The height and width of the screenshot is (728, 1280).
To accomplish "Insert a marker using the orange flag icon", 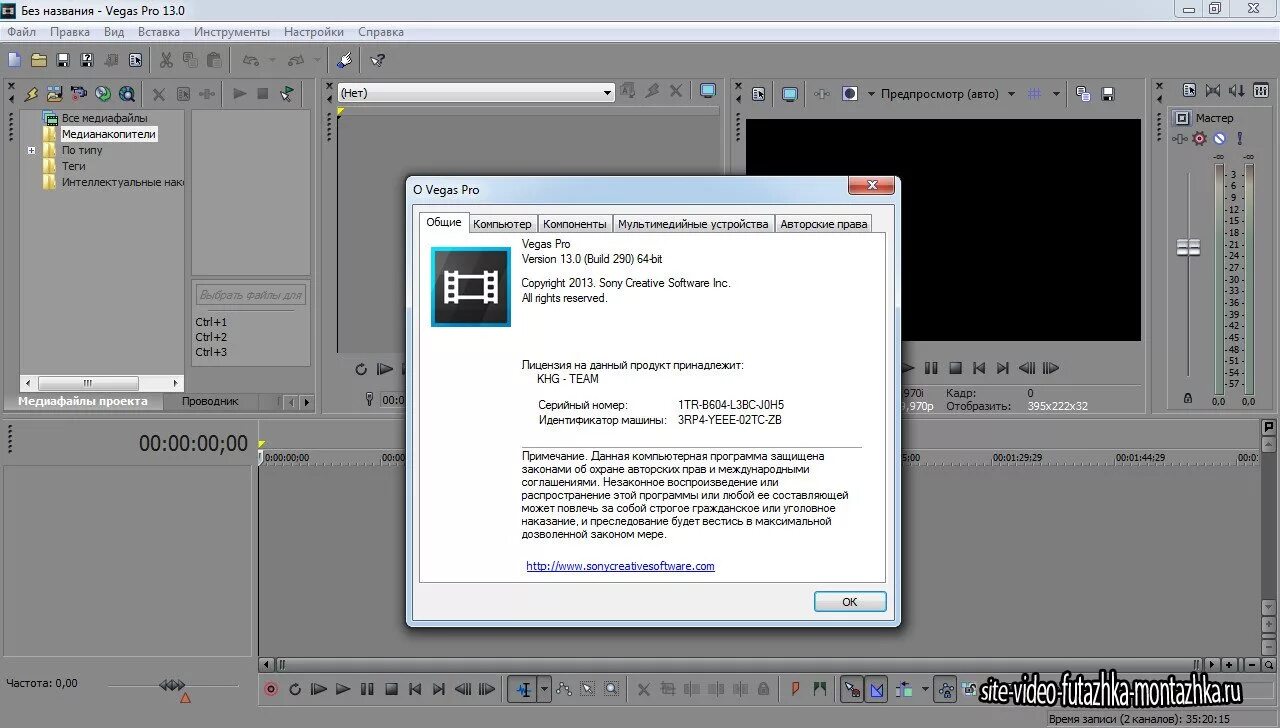I will tap(794, 689).
